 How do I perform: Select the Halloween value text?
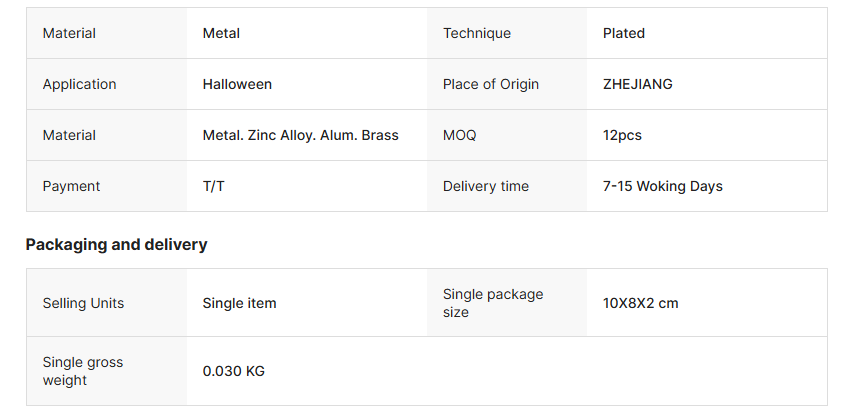[237, 84]
